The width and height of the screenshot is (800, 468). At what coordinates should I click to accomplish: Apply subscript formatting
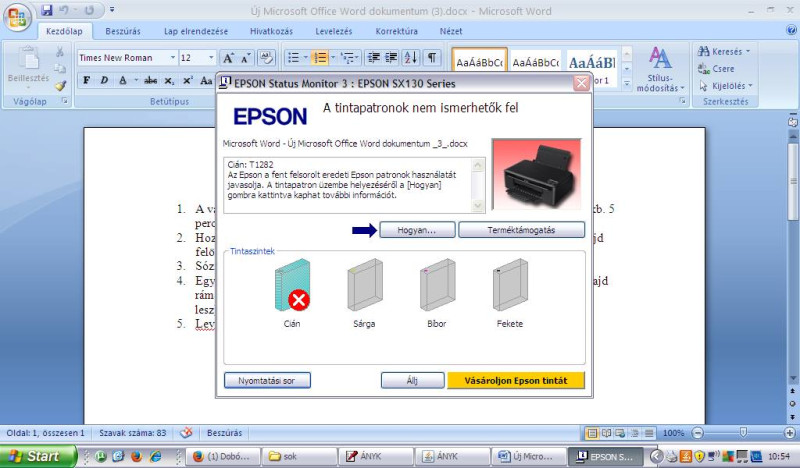(169, 81)
